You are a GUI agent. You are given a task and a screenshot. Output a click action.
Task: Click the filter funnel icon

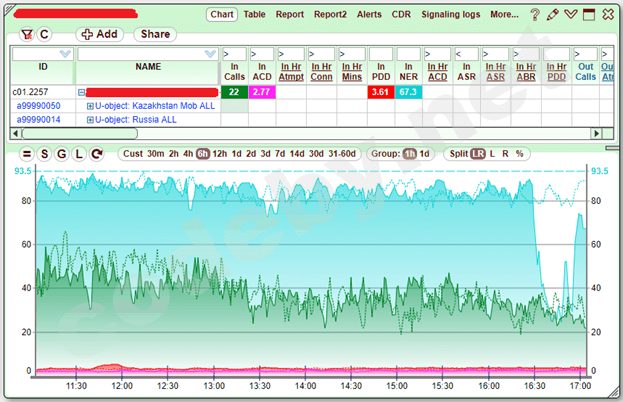[27, 35]
